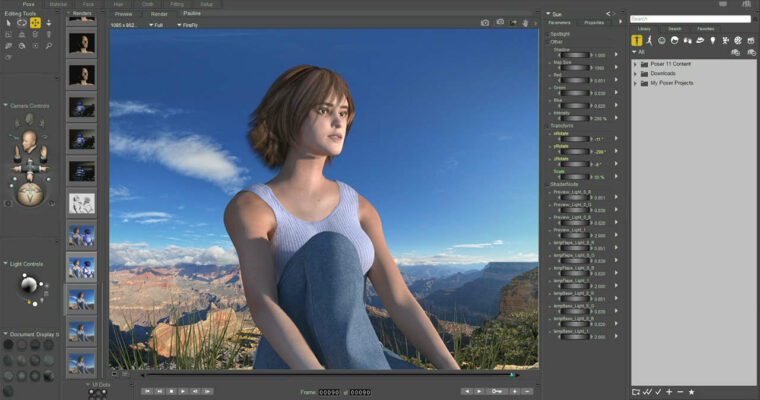The image size is (760, 400).
Task: Switch to the Favorites tab in Library
Action: (705, 29)
